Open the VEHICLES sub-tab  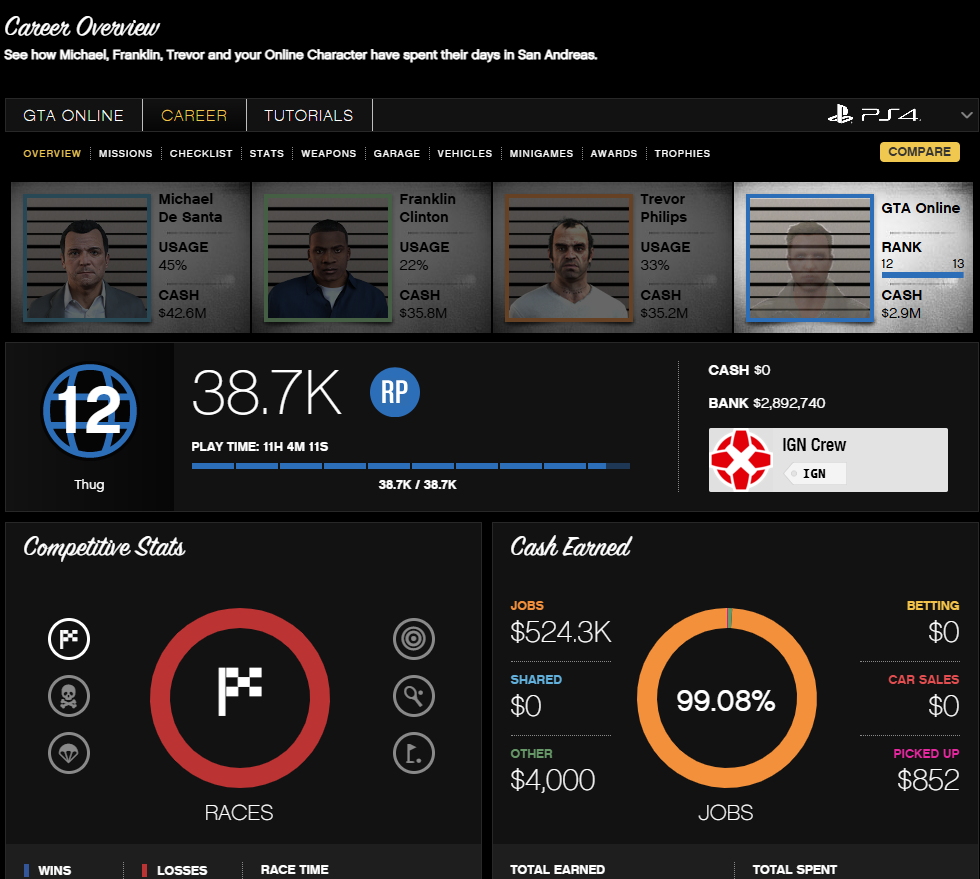click(465, 153)
